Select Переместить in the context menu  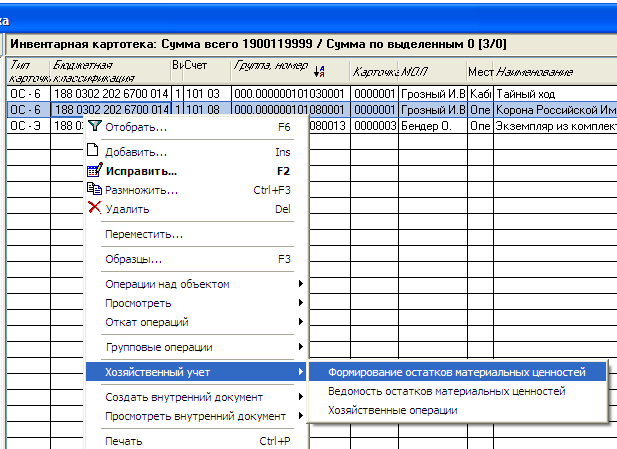tap(144, 234)
